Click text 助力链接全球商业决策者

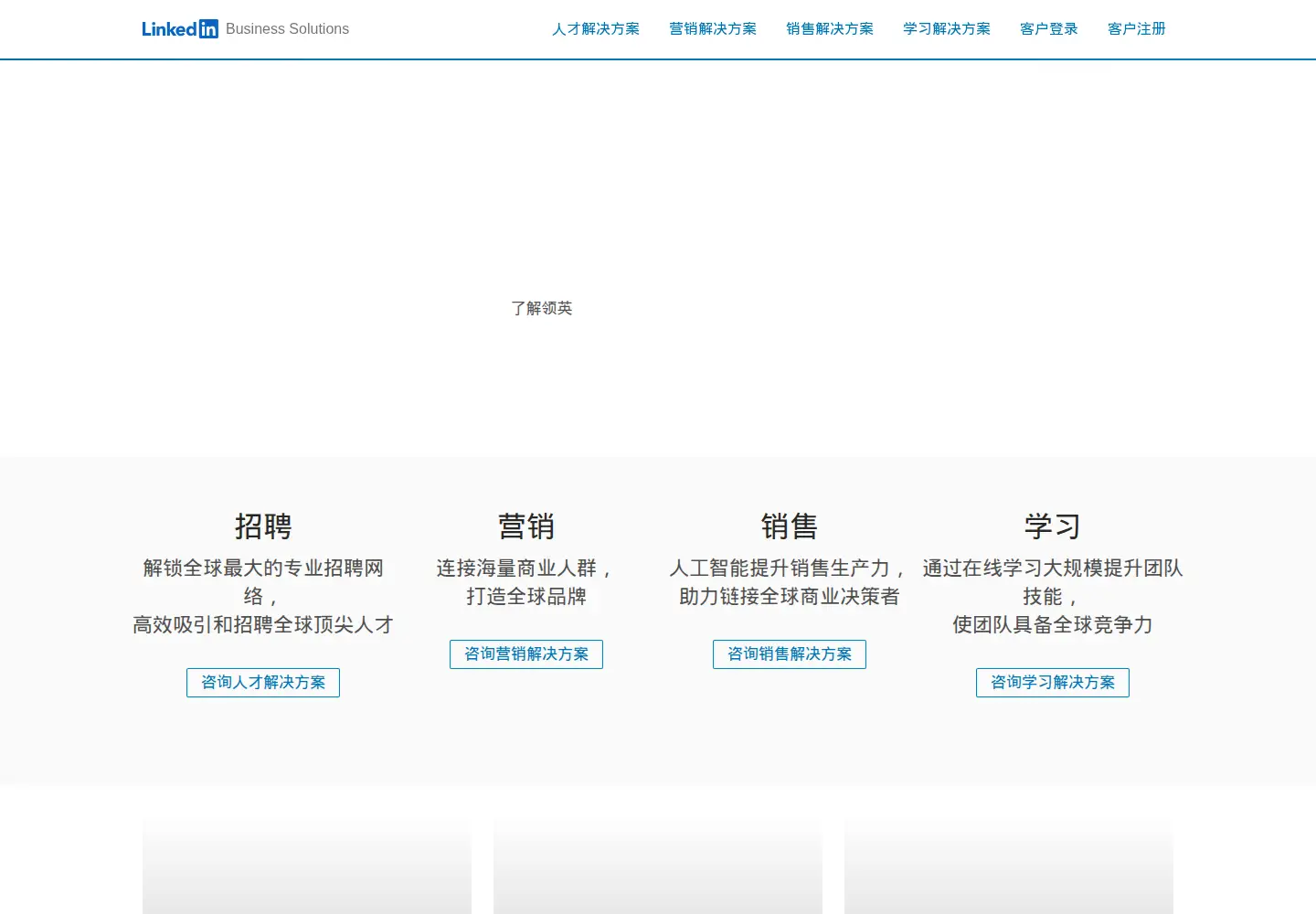[790, 597]
